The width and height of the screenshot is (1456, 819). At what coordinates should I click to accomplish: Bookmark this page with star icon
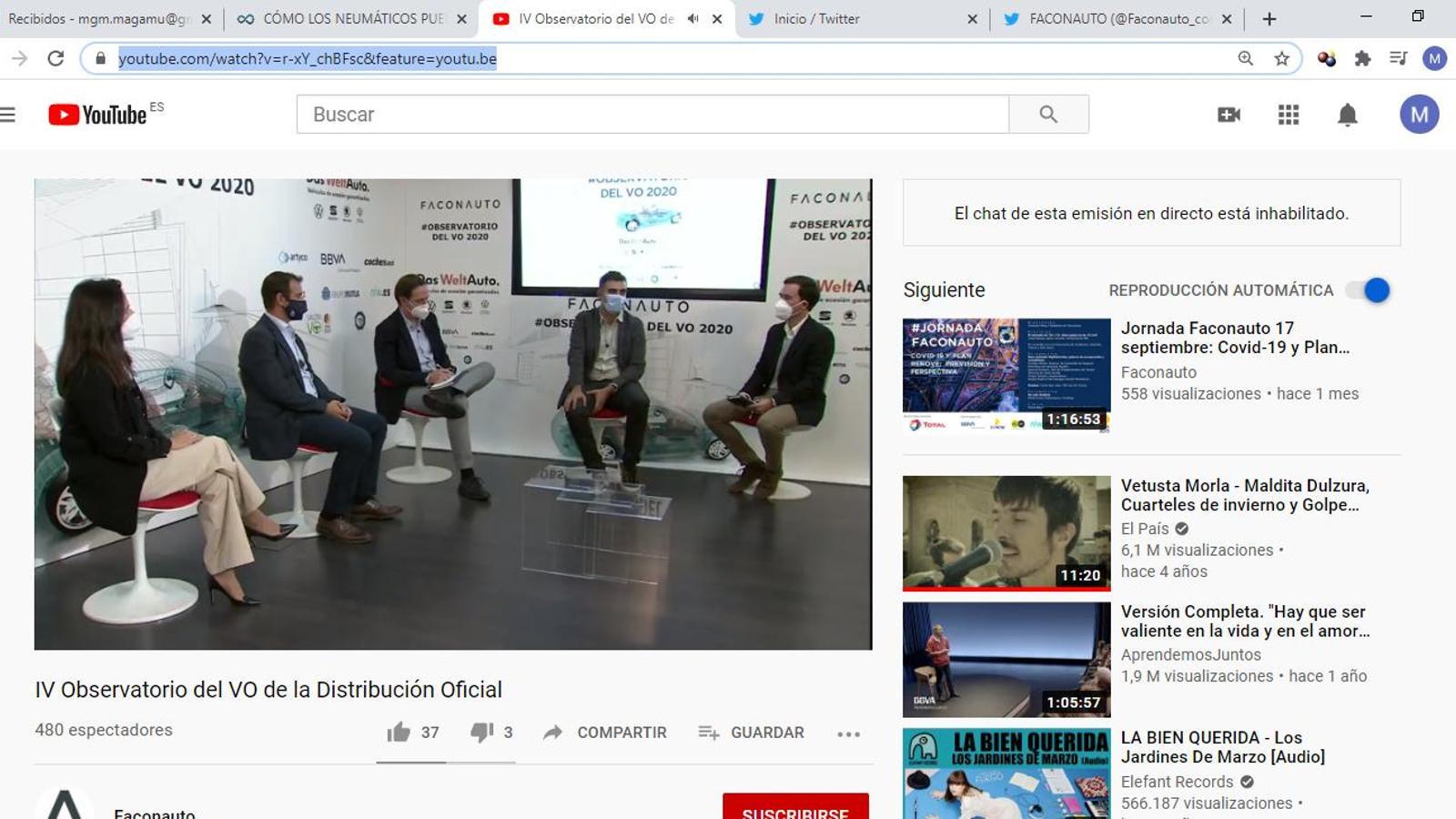click(1281, 59)
